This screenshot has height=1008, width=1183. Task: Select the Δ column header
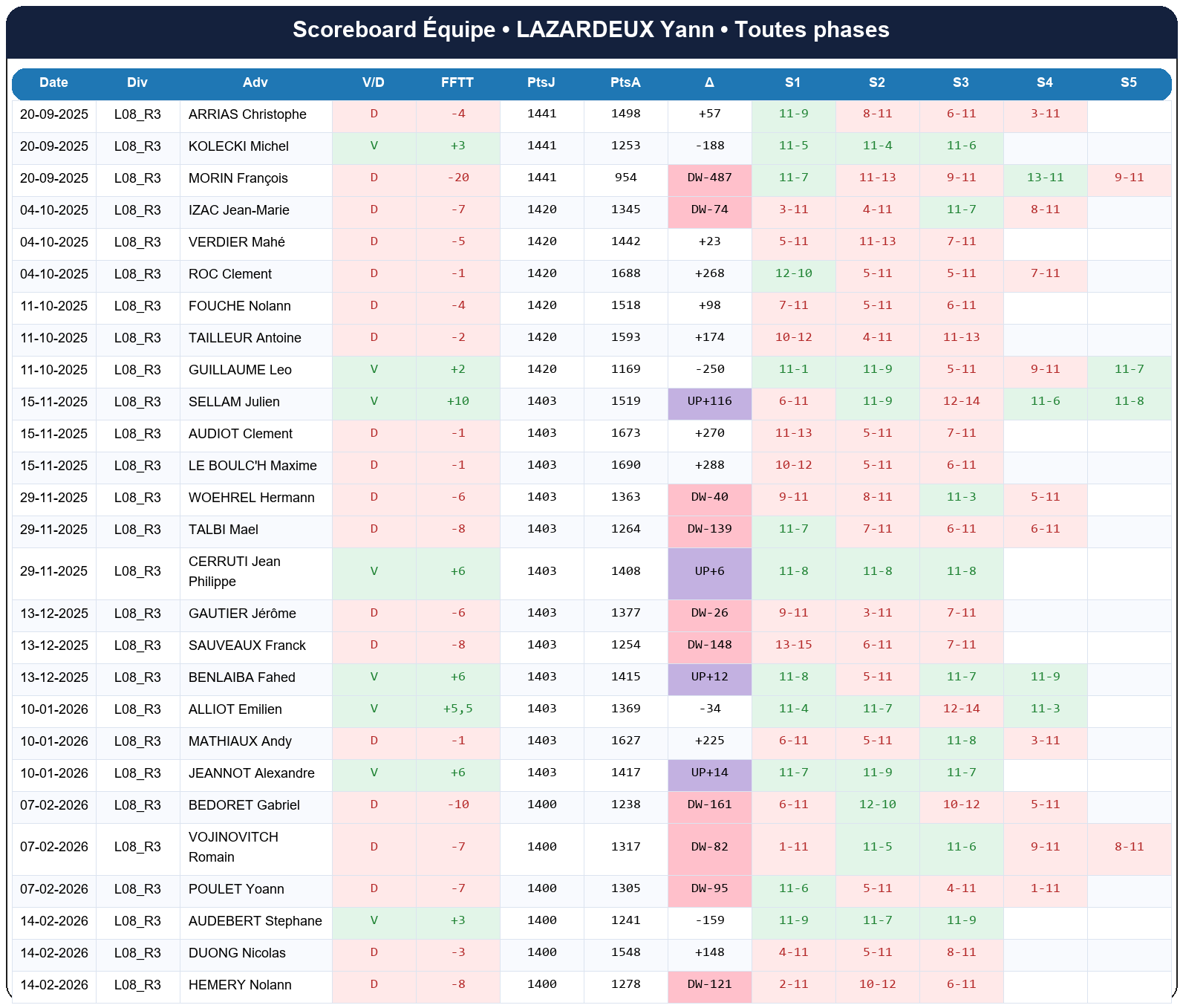709,82
